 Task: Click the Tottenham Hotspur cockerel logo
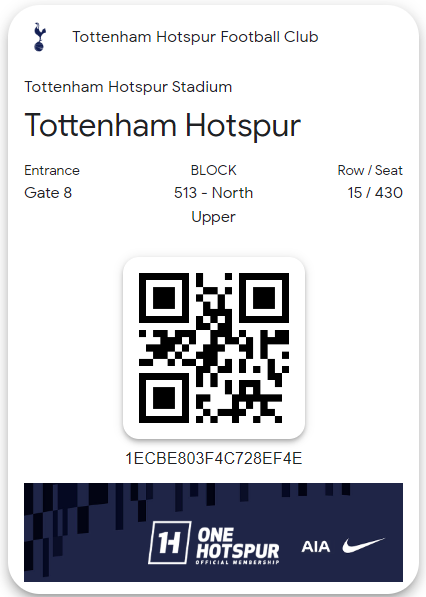(x=40, y=37)
